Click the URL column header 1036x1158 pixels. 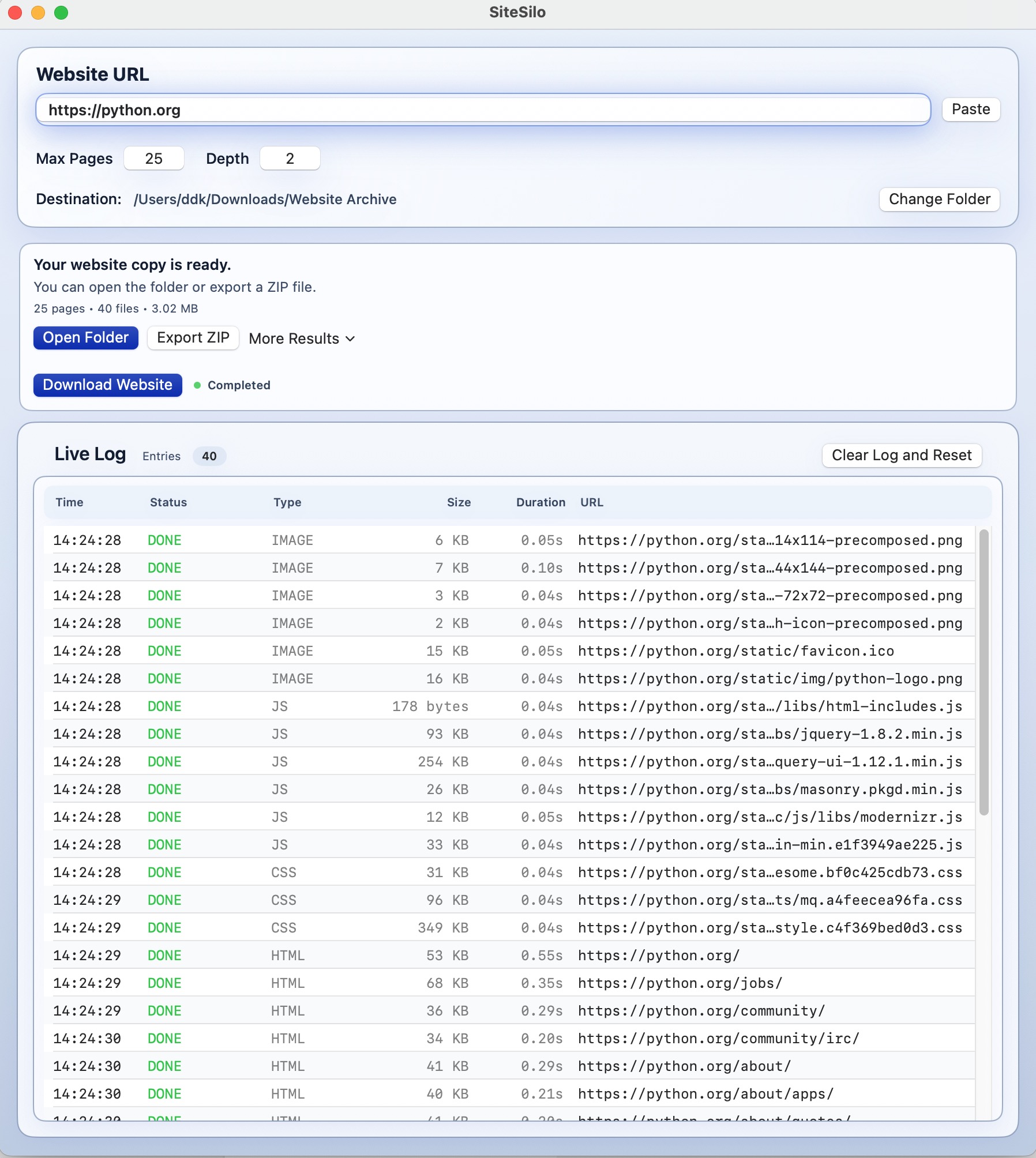[592, 502]
